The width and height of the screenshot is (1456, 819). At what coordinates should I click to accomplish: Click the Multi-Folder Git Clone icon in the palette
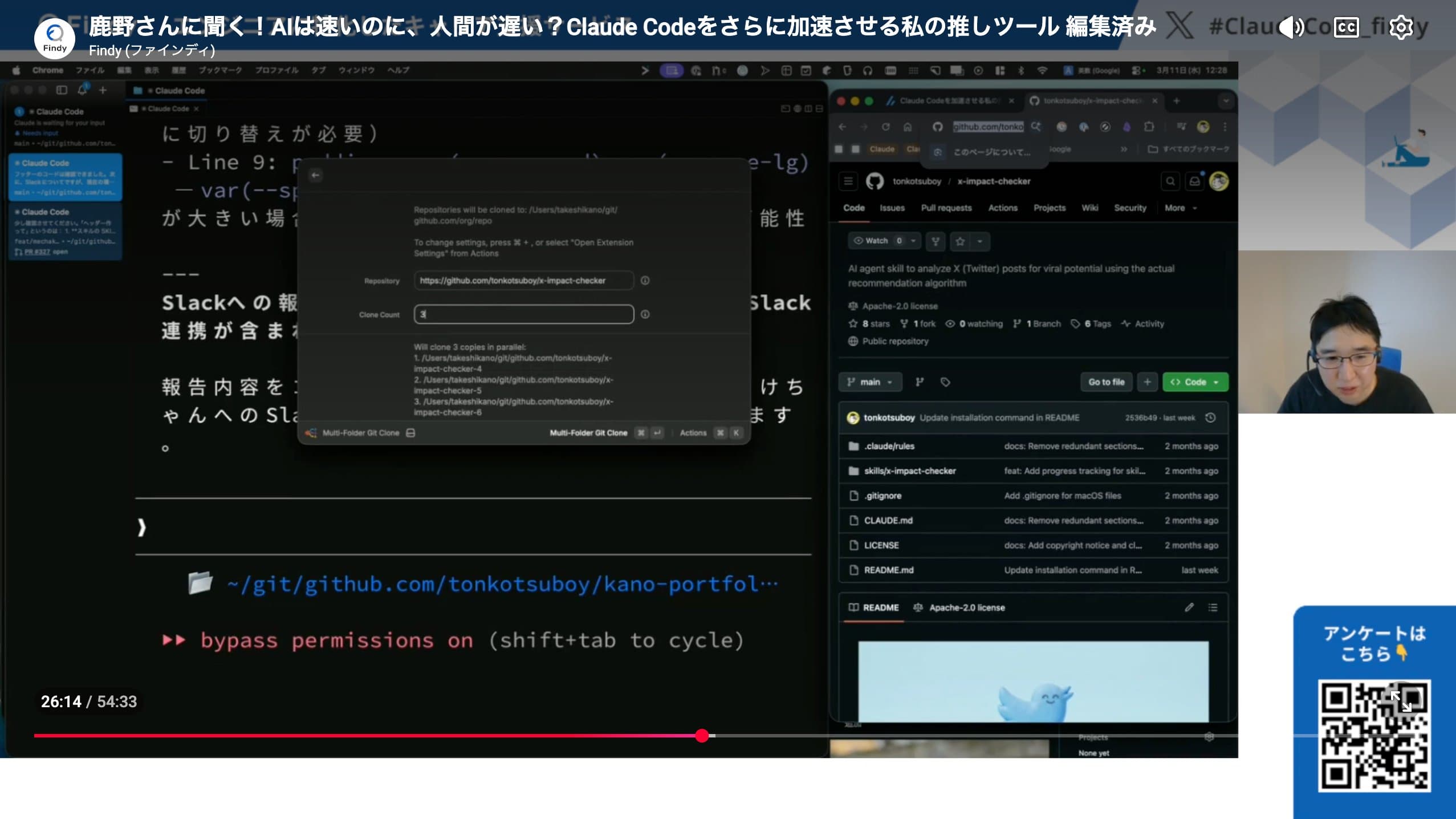312,432
